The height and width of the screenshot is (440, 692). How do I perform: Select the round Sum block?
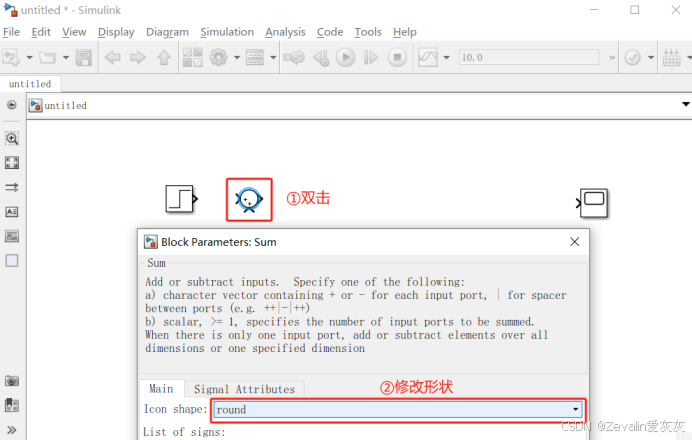coord(249,199)
